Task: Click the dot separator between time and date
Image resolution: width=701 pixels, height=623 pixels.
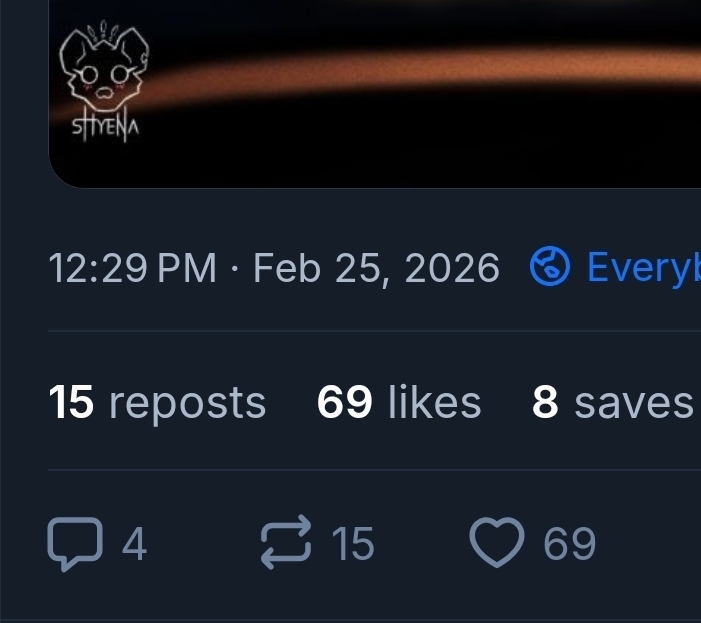Action: click(x=235, y=269)
